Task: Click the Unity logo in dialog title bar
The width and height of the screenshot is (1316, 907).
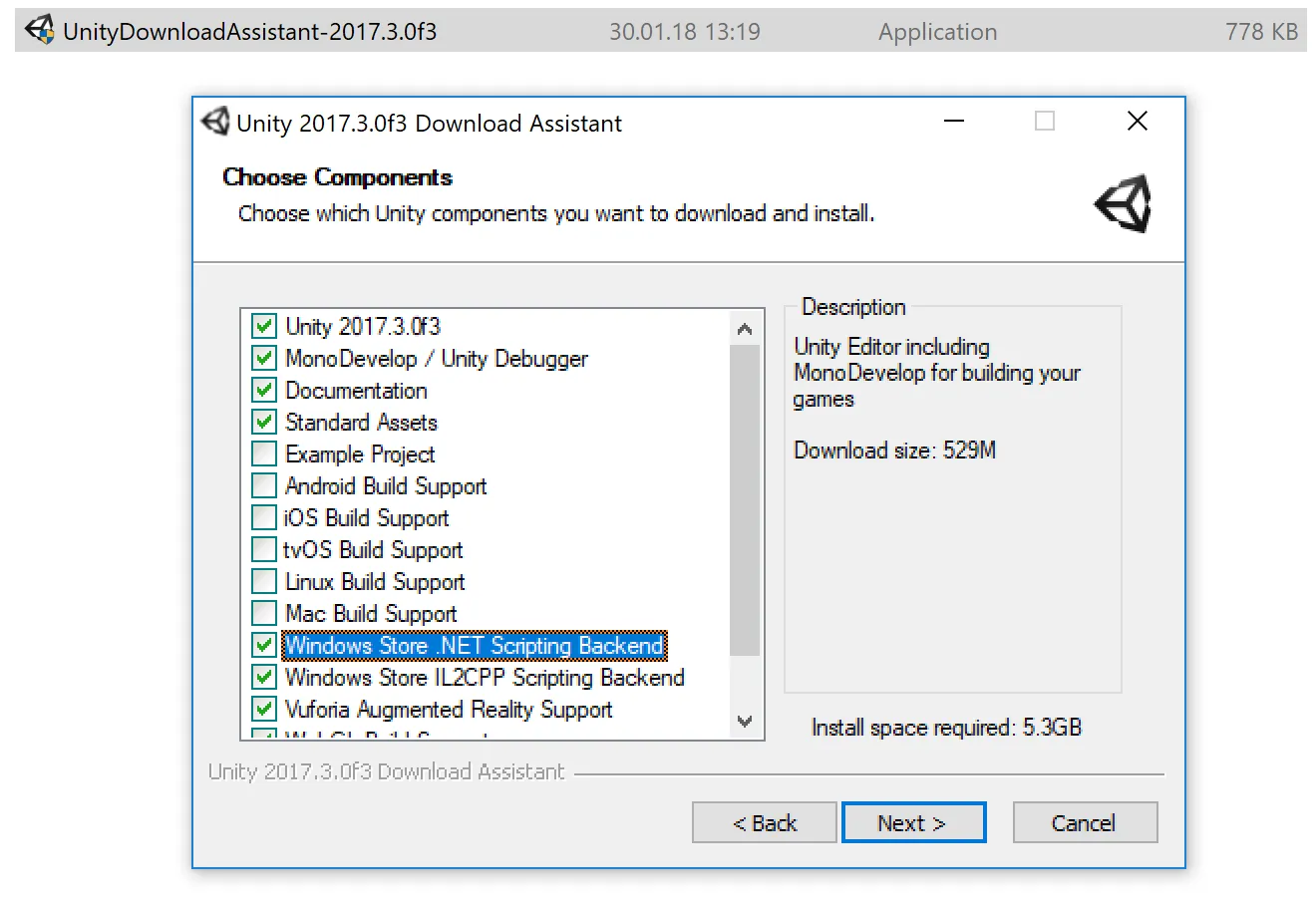Action: click(215, 122)
